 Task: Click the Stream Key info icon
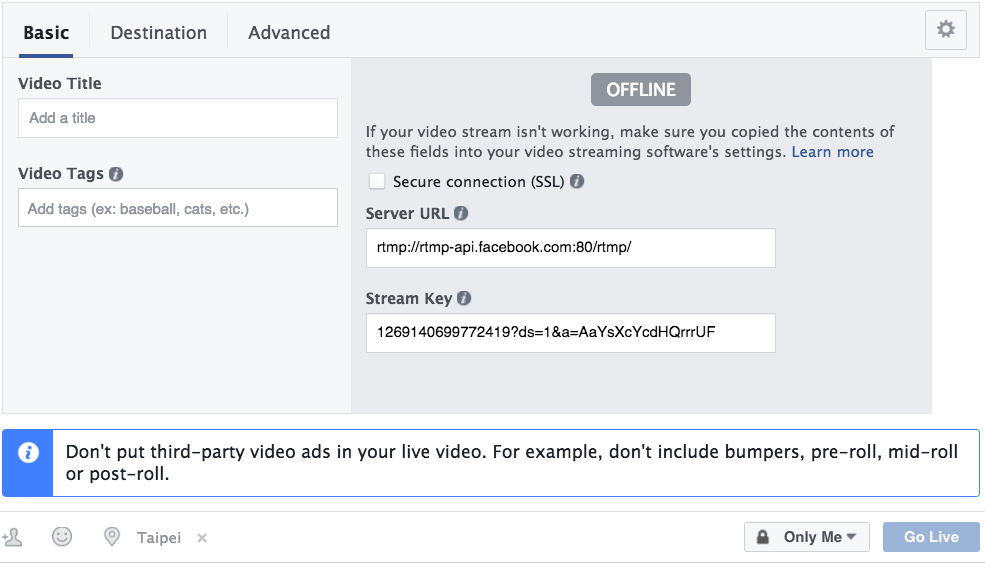click(464, 299)
